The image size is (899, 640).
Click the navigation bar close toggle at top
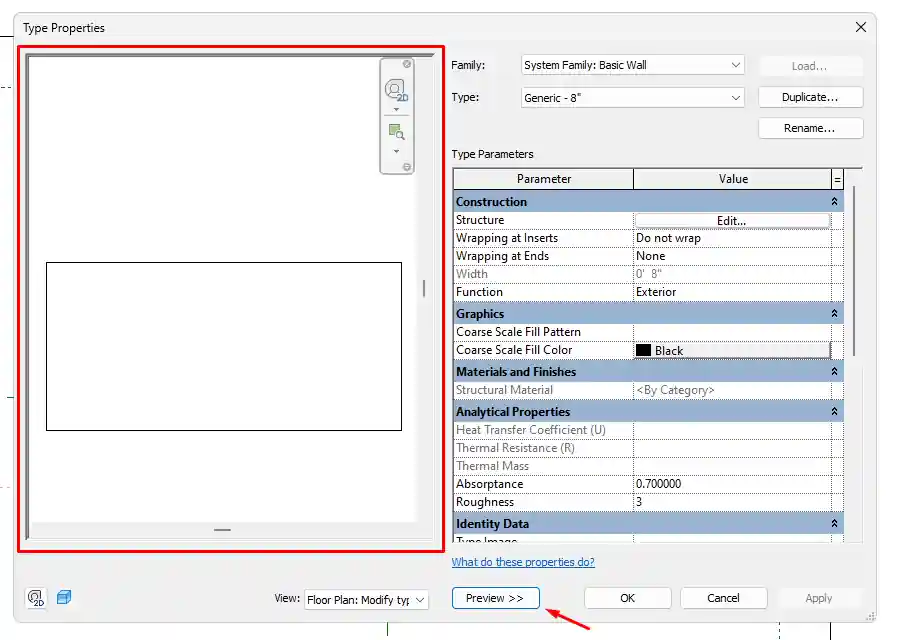point(406,63)
